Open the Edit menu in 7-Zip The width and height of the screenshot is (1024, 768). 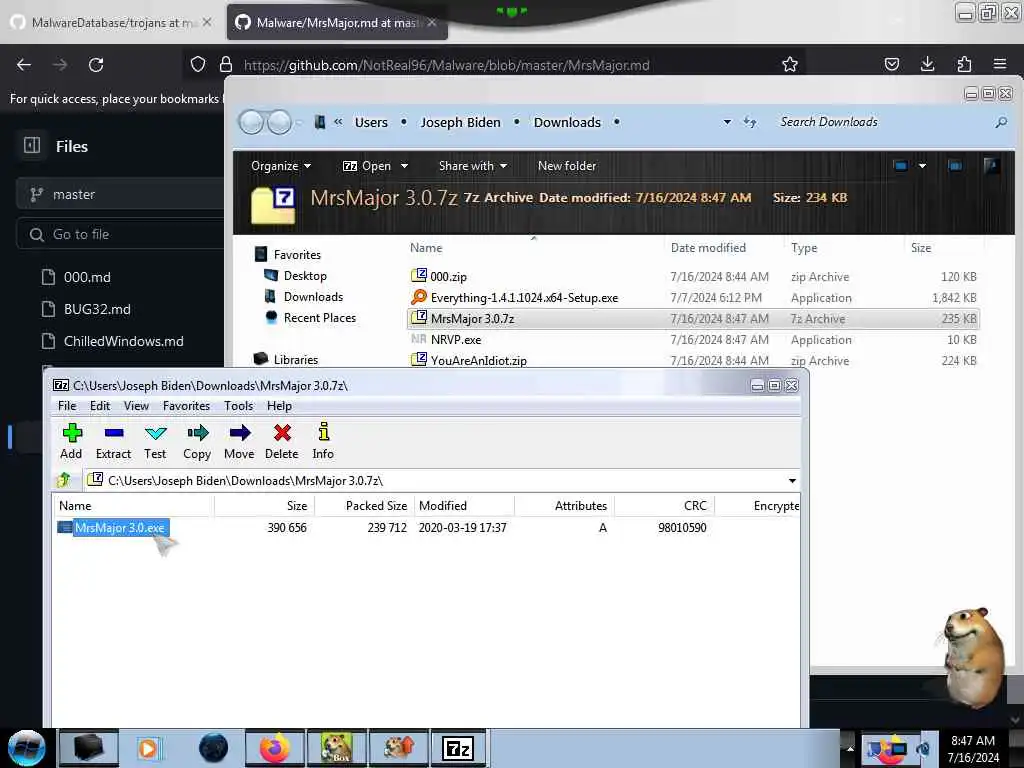[x=100, y=406]
